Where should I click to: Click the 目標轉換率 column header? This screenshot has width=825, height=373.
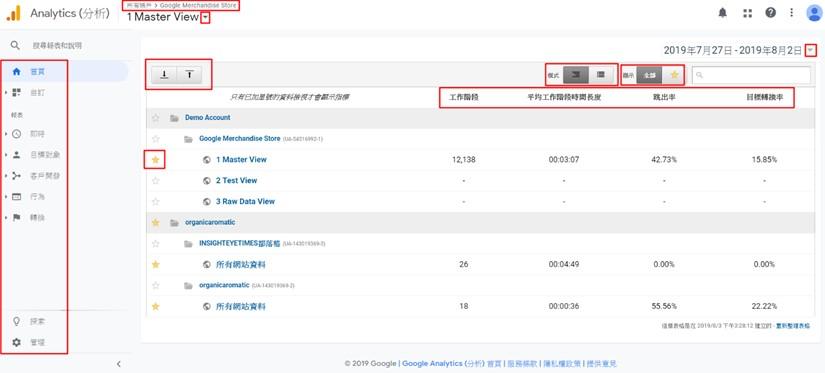pyautogui.click(x=764, y=97)
